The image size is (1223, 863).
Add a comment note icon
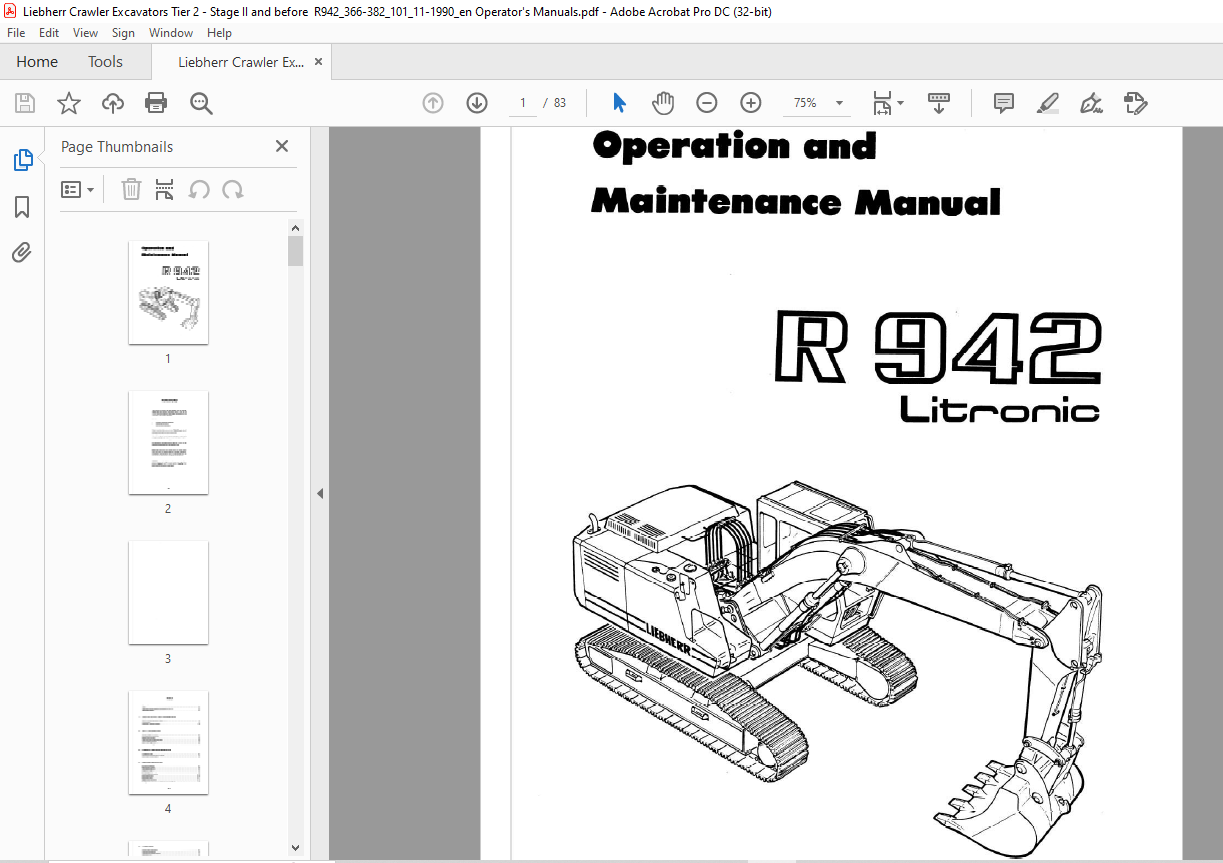[1004, 103]
